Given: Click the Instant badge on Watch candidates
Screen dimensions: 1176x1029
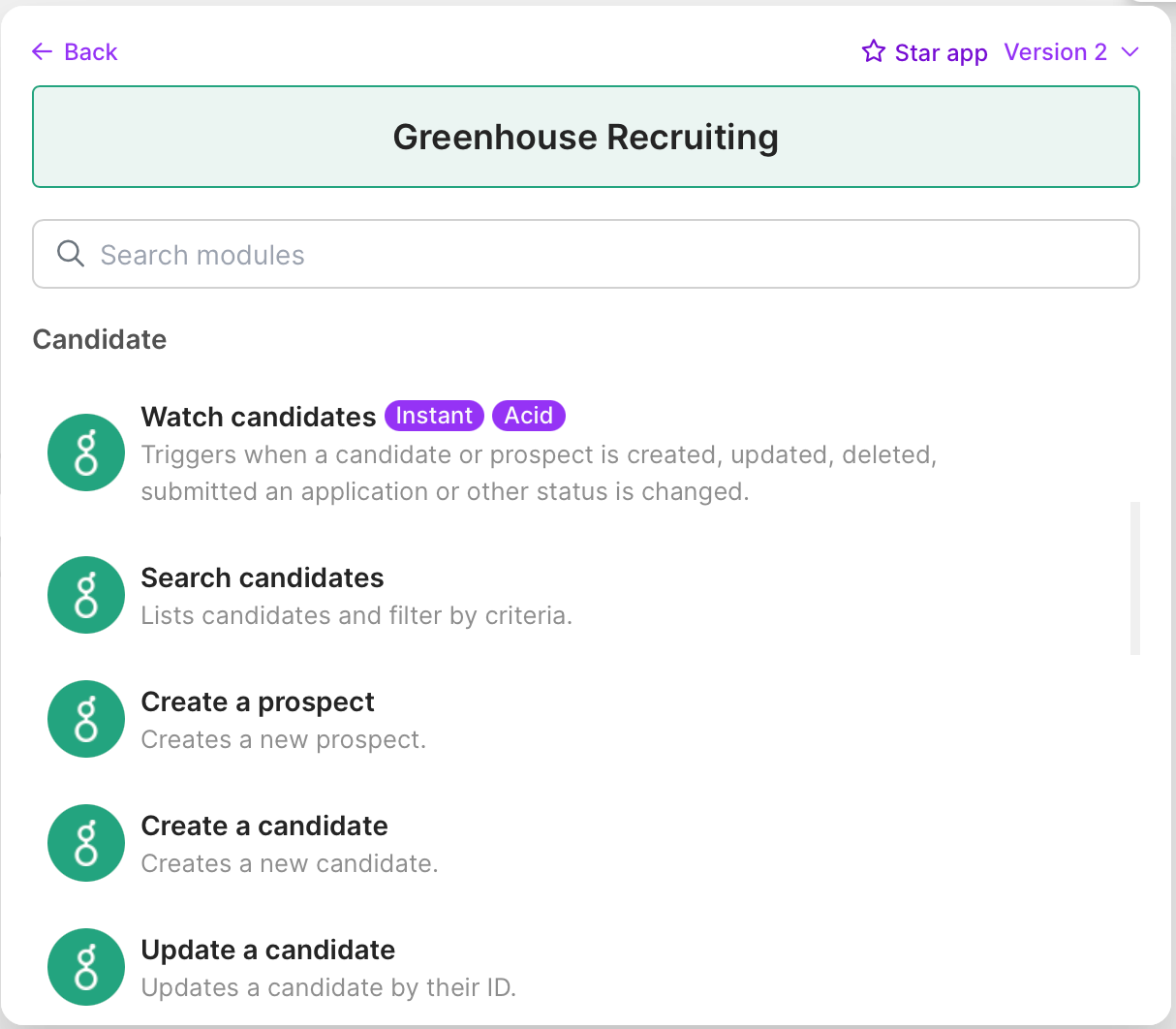Looking at the screenshot, I should [434, 416].
